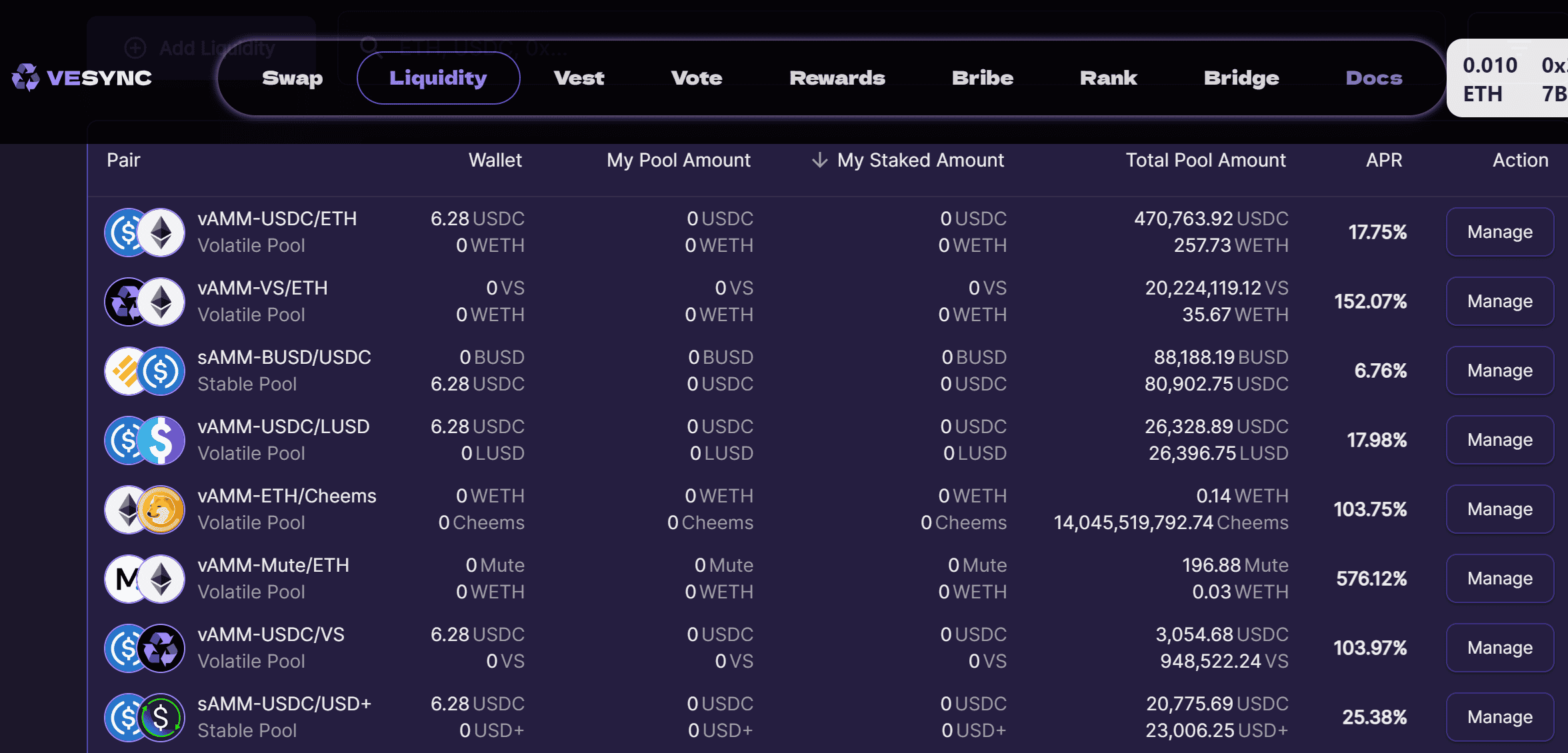
Task: Click the USDC/USD+ pair token icons
Action: 145,718
